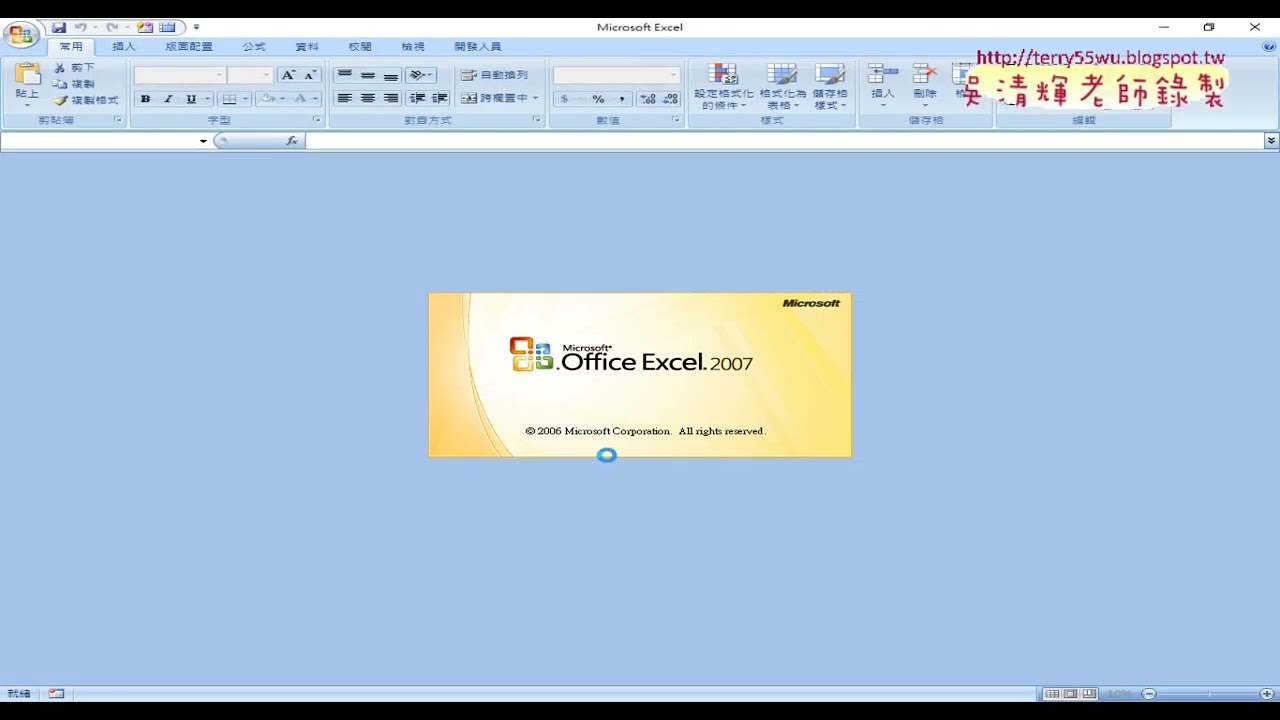Screen dimensions: 1280x720
Task: Toggle italic formatting
Action: click(x=168, y=99)
